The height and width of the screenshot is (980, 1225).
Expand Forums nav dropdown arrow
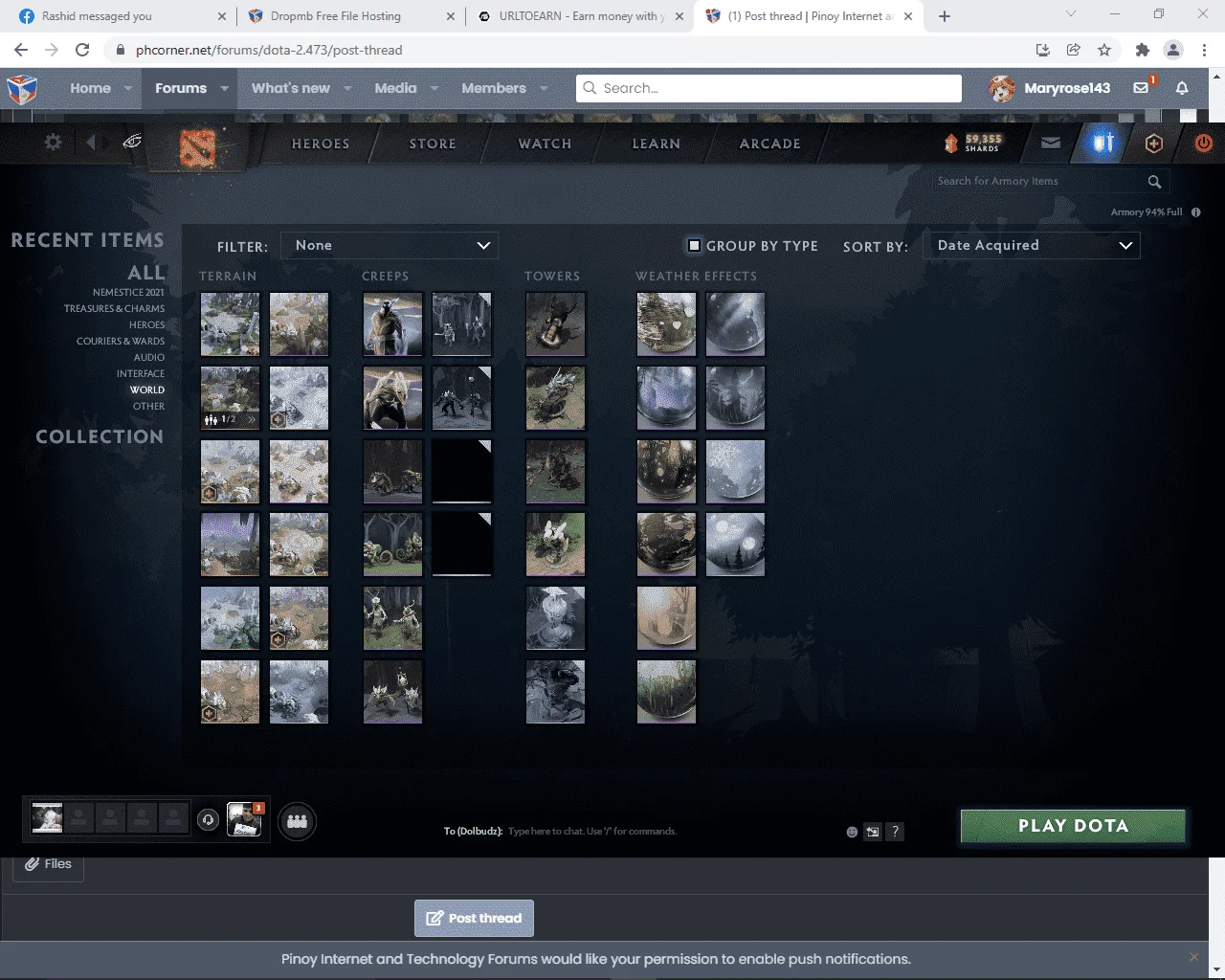point(225,88)
